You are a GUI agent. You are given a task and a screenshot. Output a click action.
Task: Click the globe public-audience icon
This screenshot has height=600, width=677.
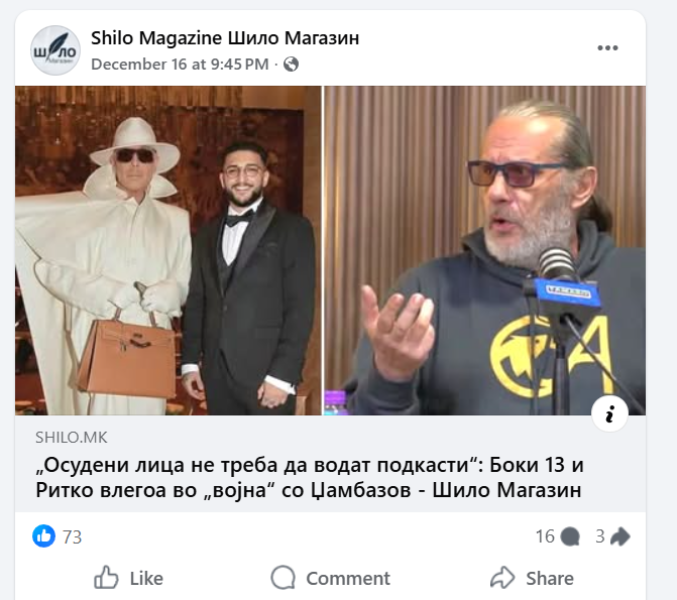coord(291,64)
